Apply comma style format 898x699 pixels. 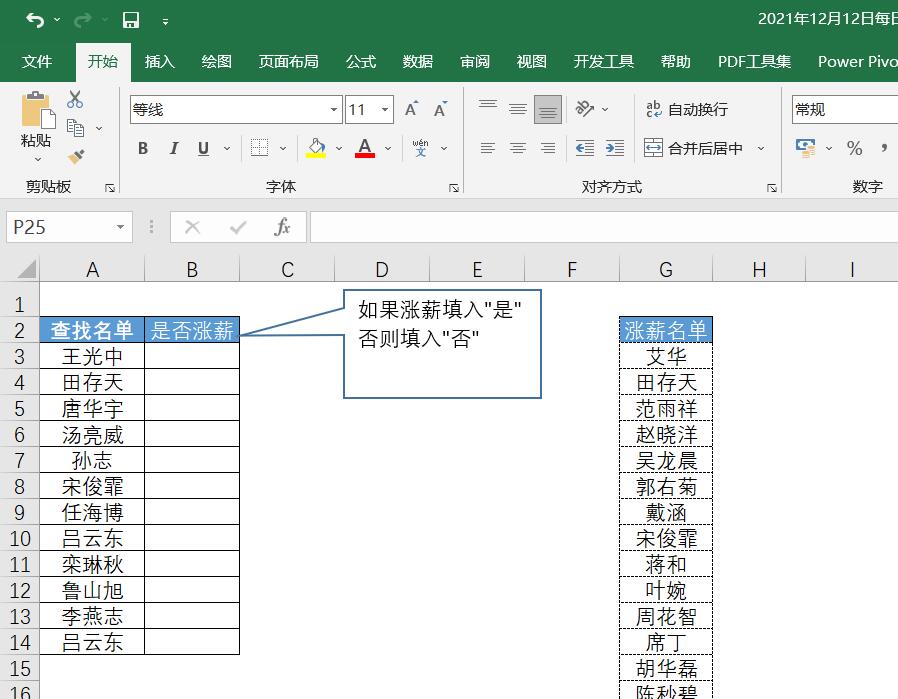pyautogui.click(x=884, y=148)
